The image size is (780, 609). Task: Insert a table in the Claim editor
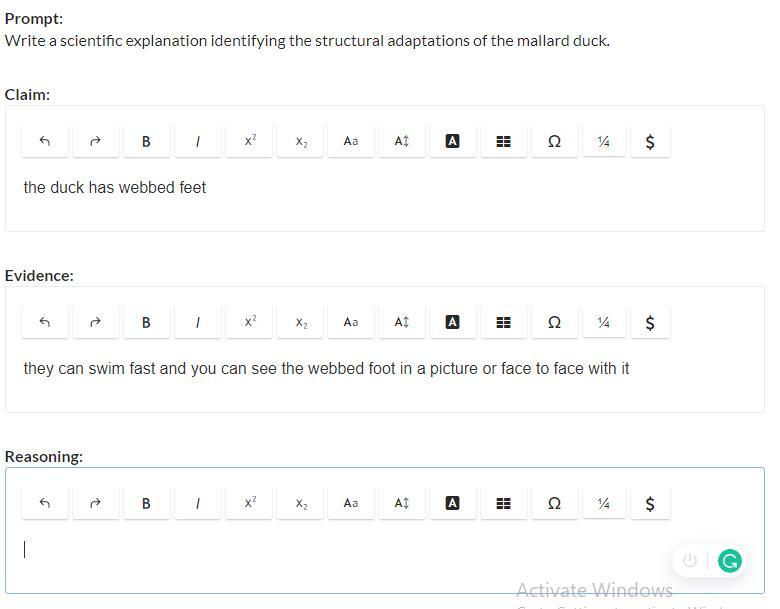click(x=503, y=141)
